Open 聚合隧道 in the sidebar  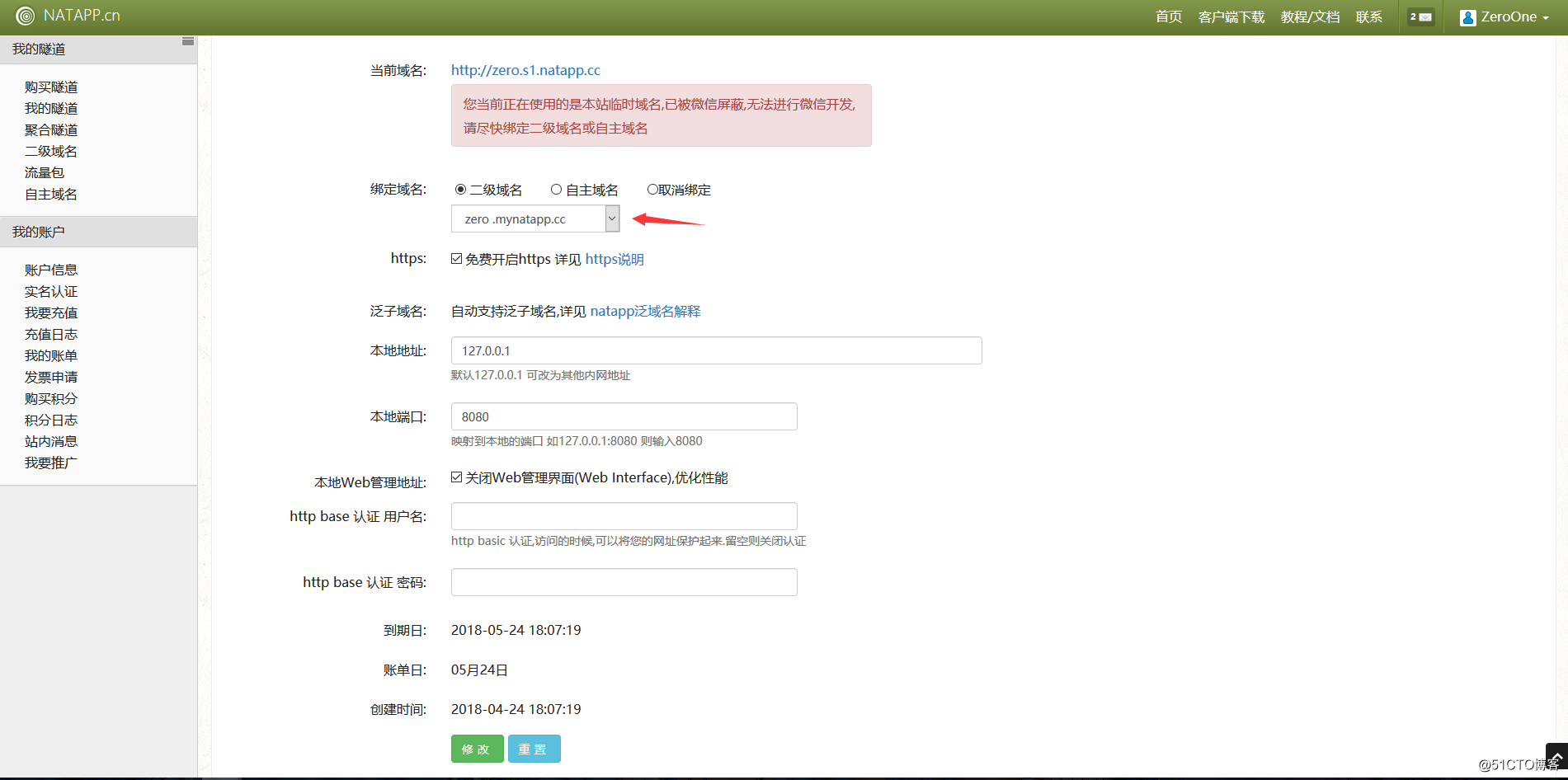point(51,129)
